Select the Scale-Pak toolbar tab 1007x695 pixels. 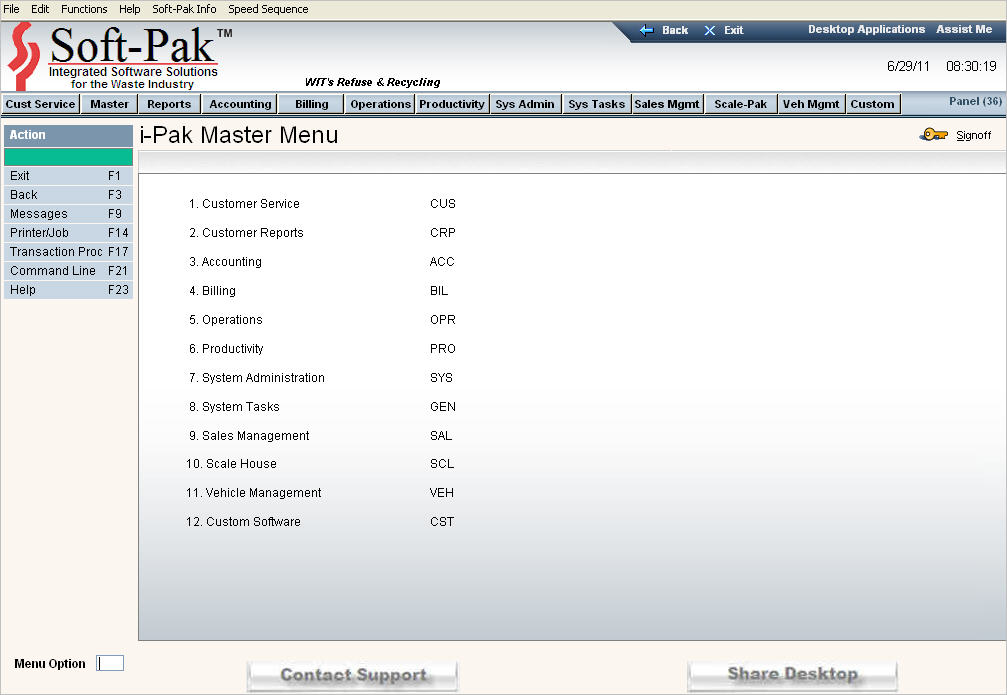[740, 104]
